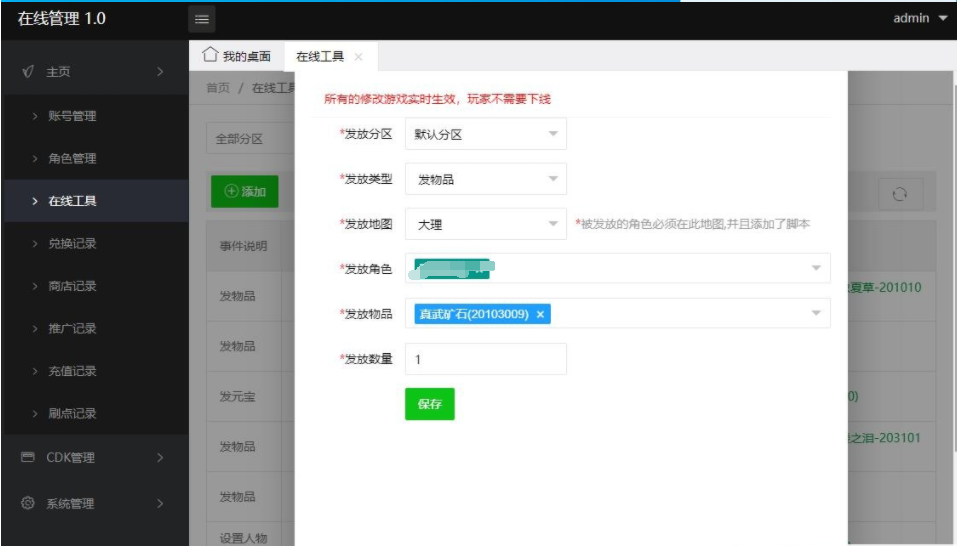The width and height of the screenshot is (957, 546).
Task: Open the 发放分区 dropdown
Action: pyautogui.click(x=486, y=134)
